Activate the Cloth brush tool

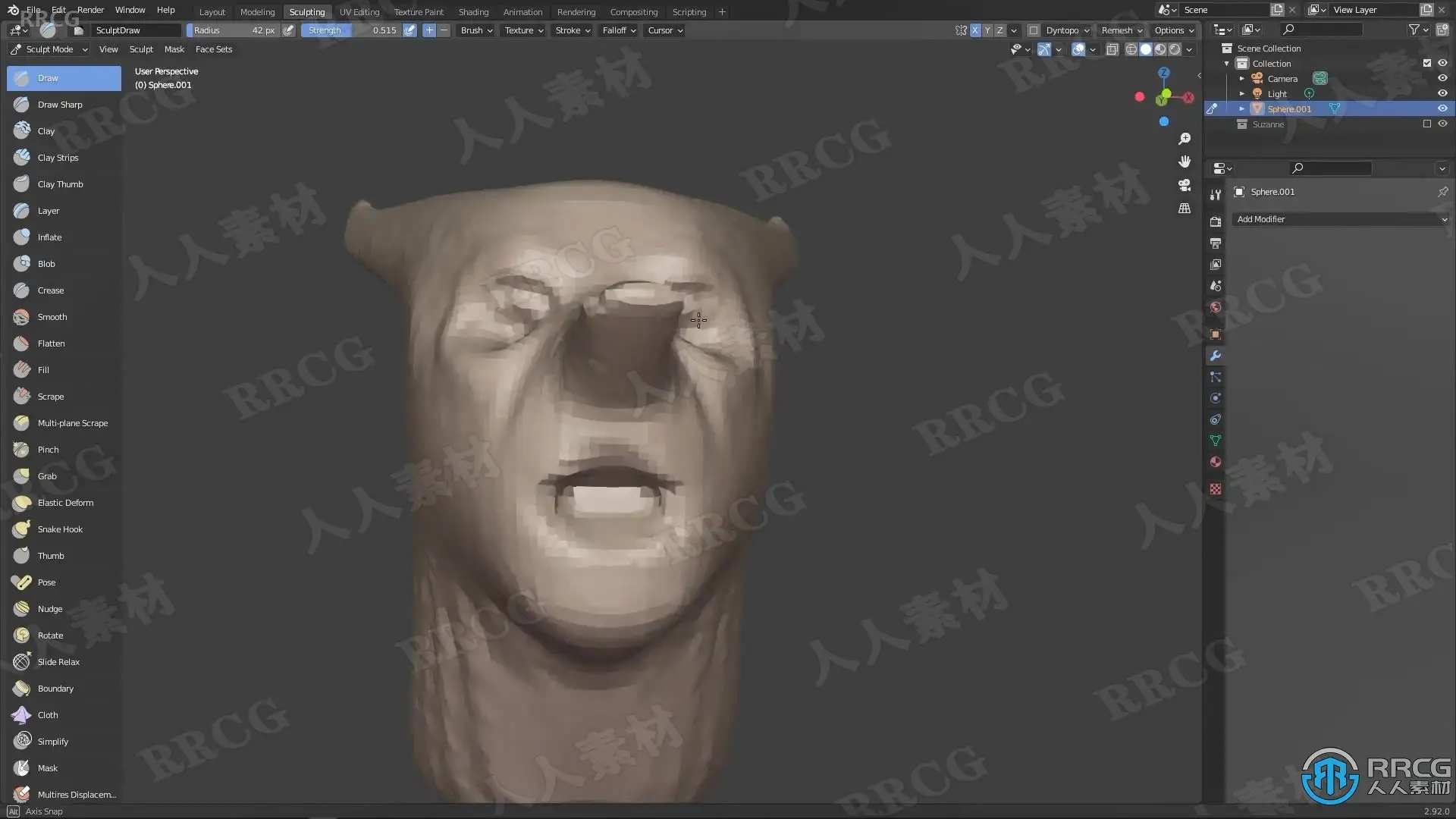pyautogui.click(x=47, y=715)
